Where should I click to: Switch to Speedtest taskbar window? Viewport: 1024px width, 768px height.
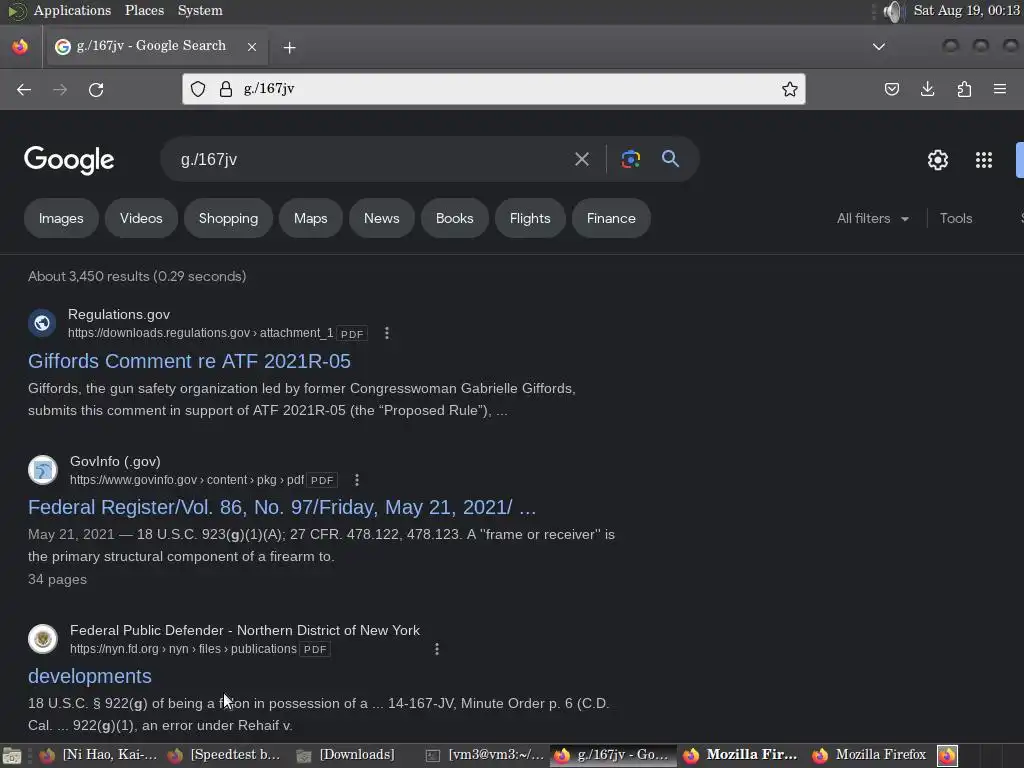(225, 755)
